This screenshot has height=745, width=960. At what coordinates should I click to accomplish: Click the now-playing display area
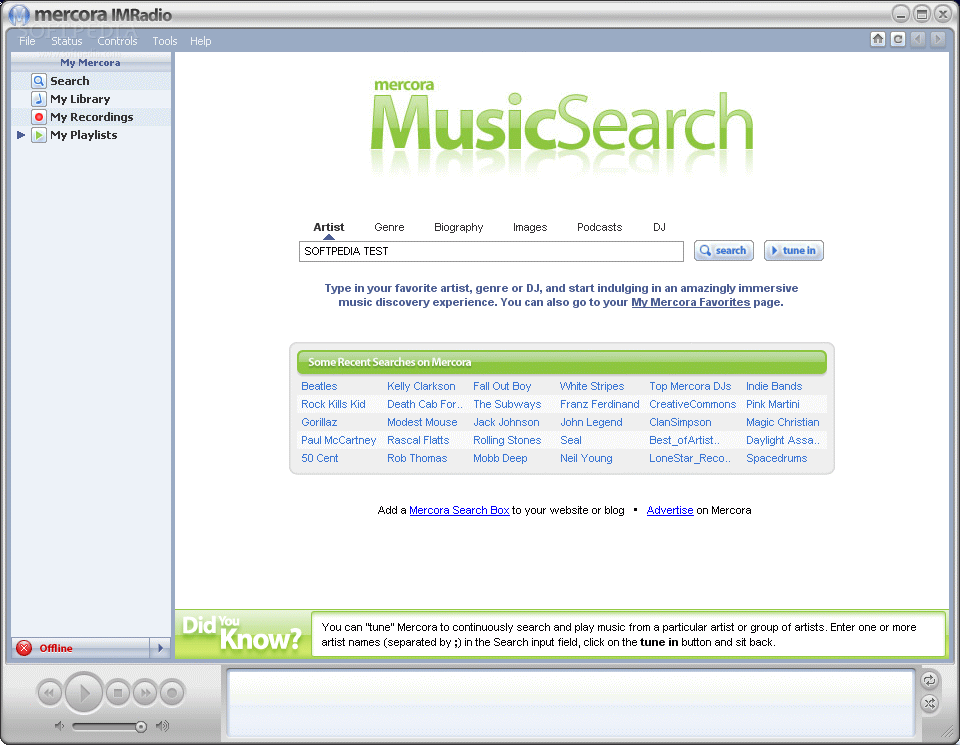click(571, 702)
